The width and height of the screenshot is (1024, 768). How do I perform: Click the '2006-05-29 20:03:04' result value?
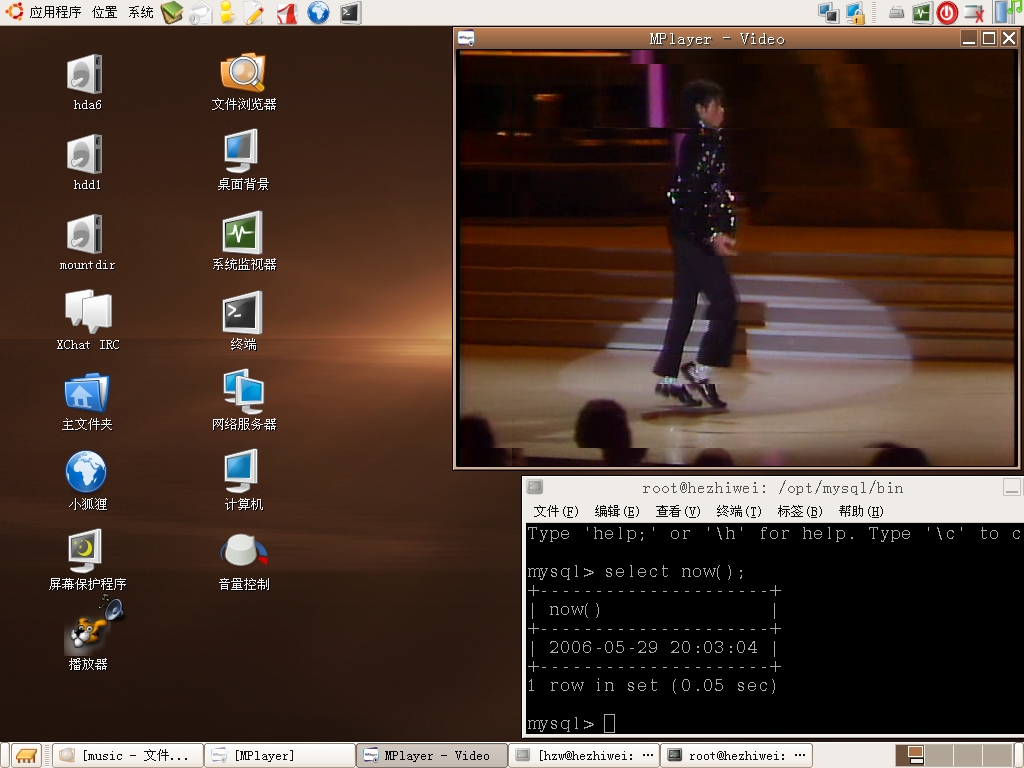pyautogui.click(x=653, y=648)
